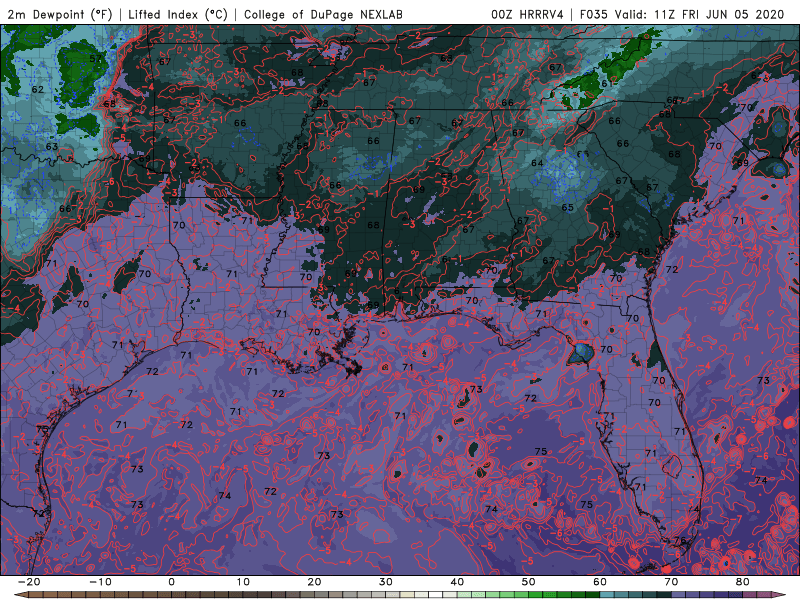Viewport: 800px width, 600px height.
Task: Click the '60' tick on the color scale
Action: (600, 582)
